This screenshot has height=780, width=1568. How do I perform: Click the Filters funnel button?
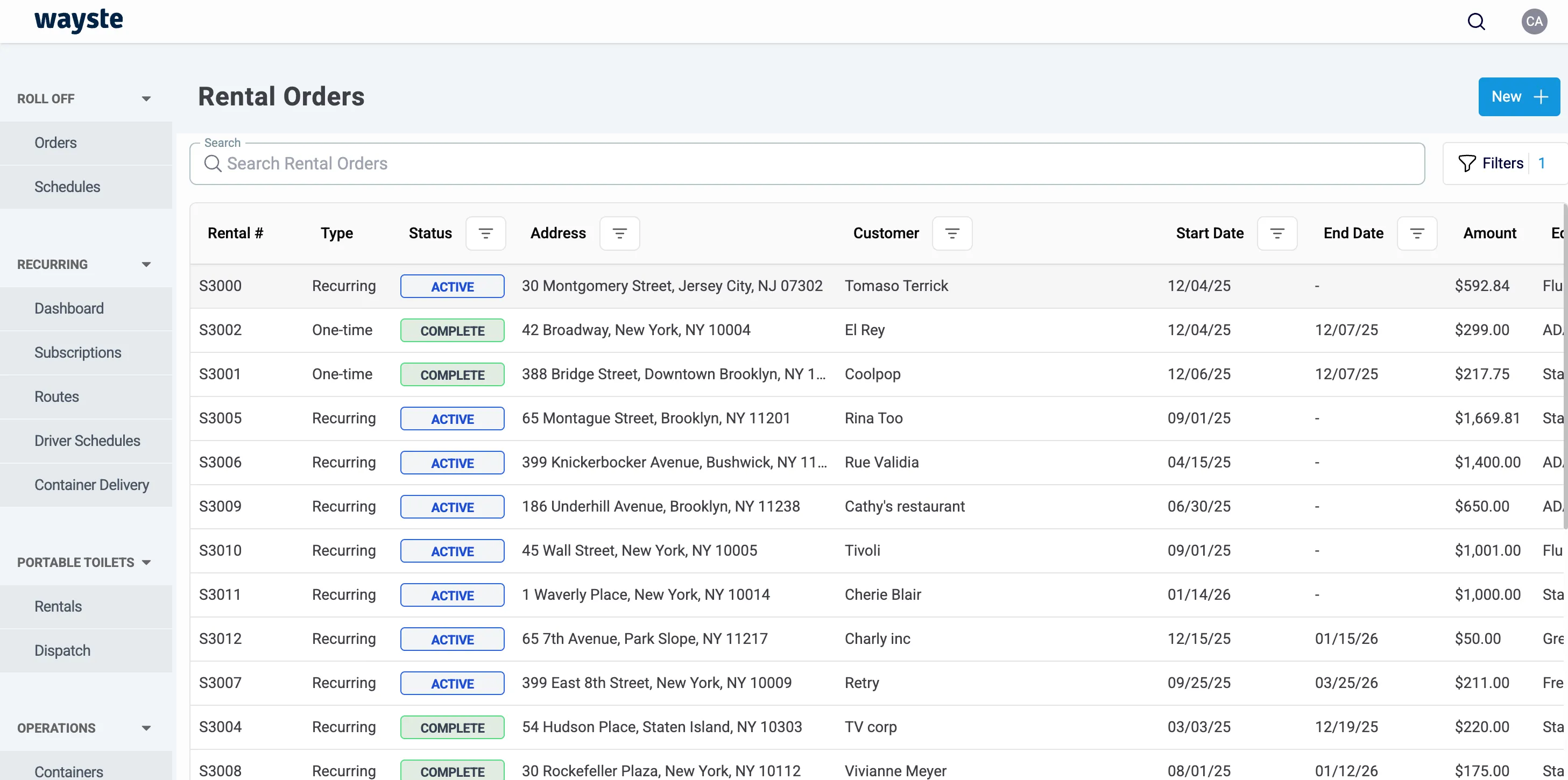tap(1491, 163)
